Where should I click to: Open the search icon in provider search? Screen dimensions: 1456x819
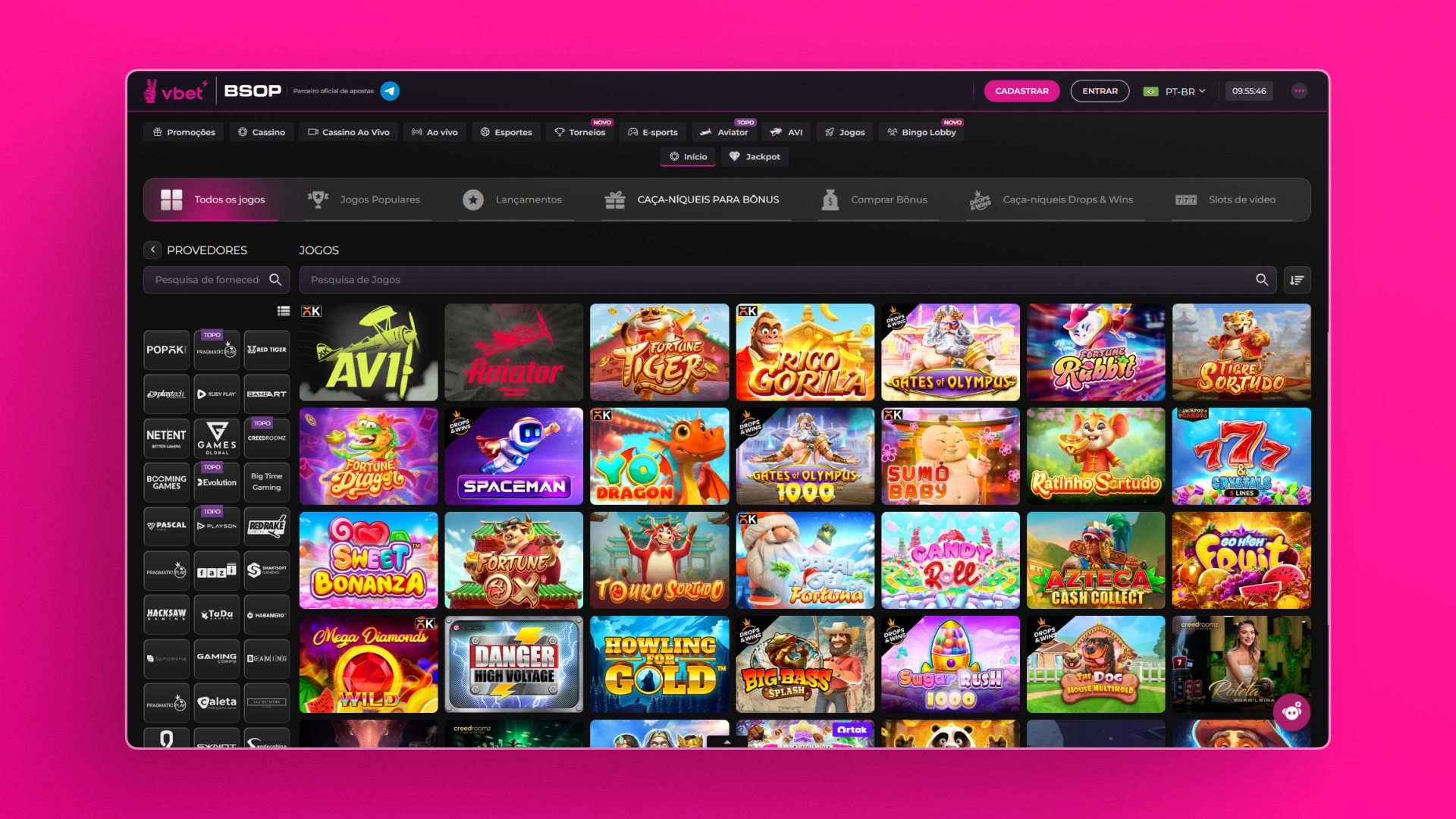click(x=276, y=280)
